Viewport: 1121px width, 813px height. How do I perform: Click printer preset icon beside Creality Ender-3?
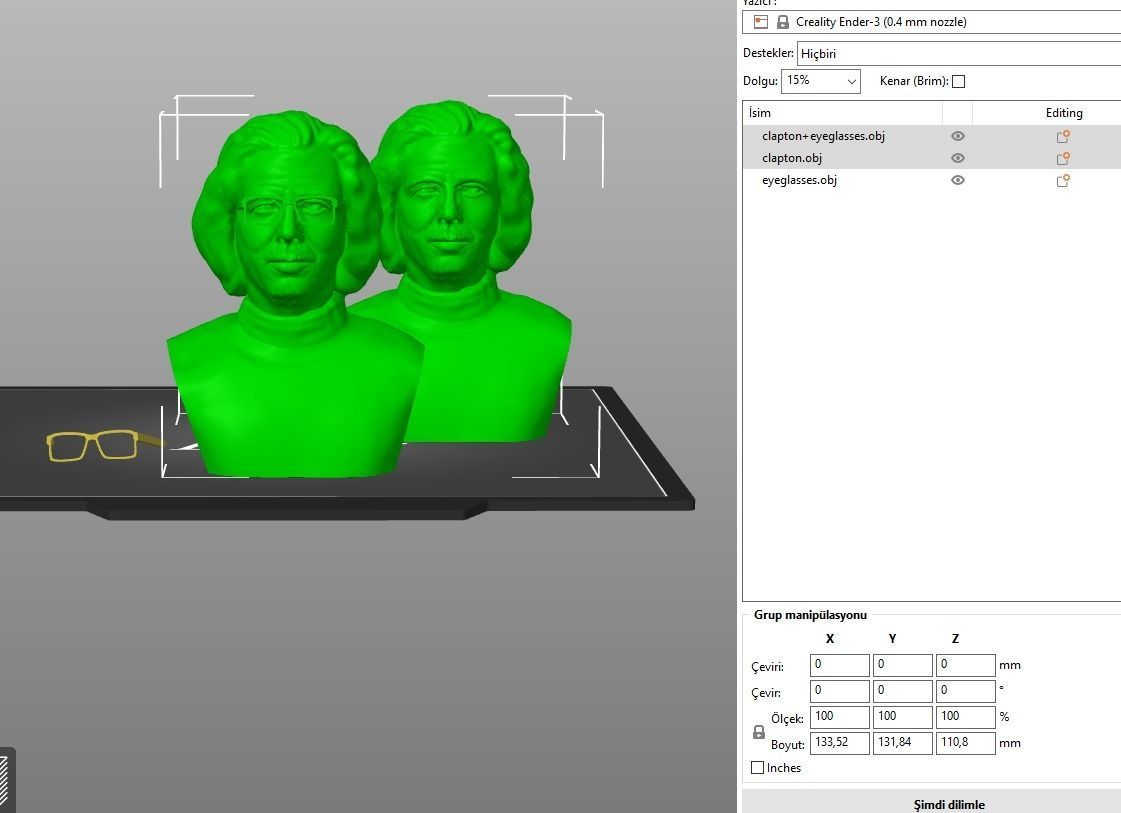point(761,22)
